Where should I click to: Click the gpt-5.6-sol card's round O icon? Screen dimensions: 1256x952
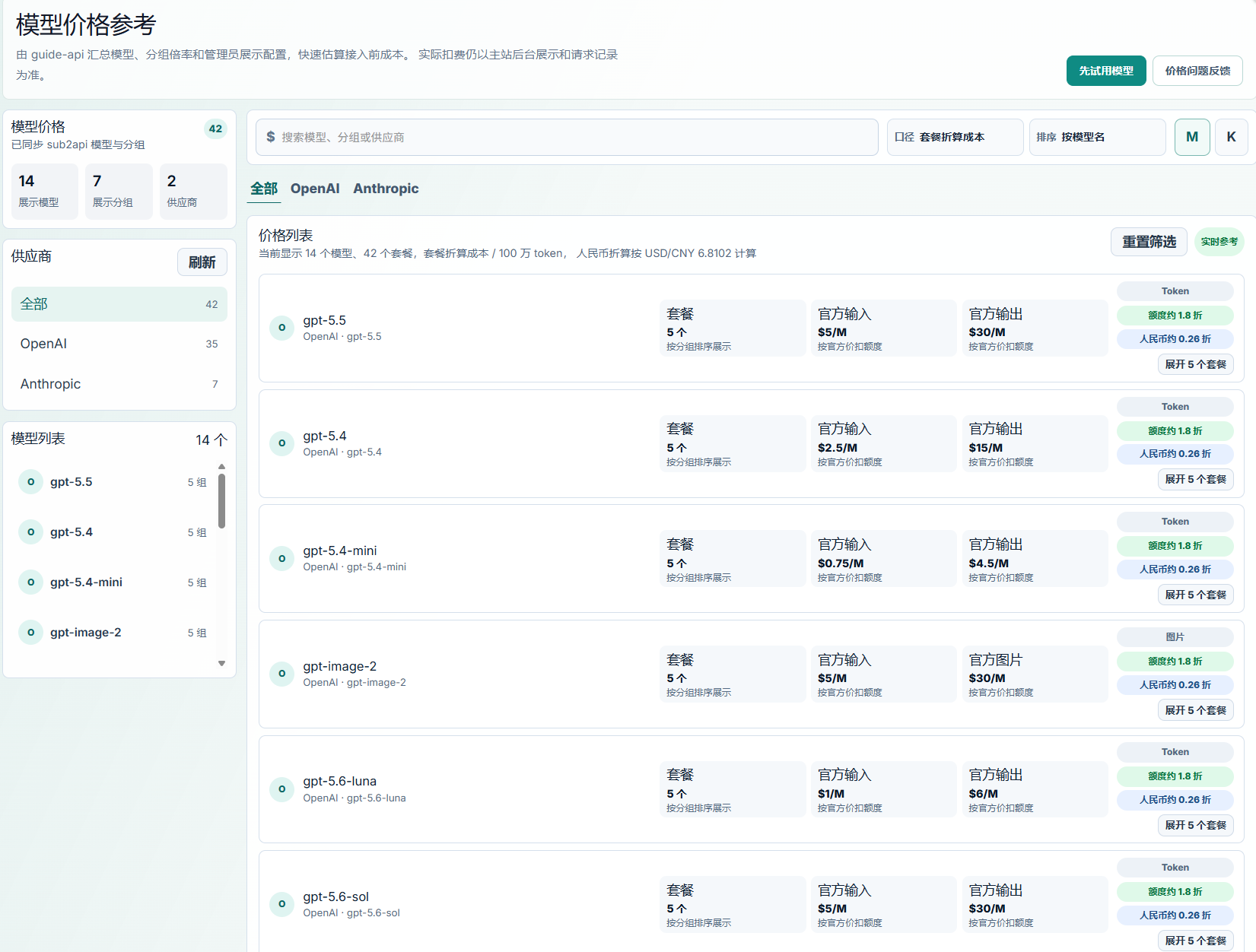coord(281,904)
